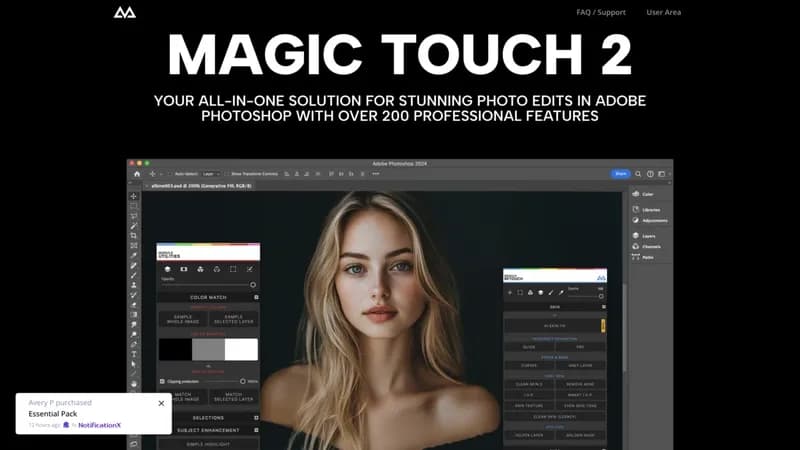Adjust the Clipping protection slider handle
The width and height of the screenshot is (800, 450).
click(x=243, y=381)
